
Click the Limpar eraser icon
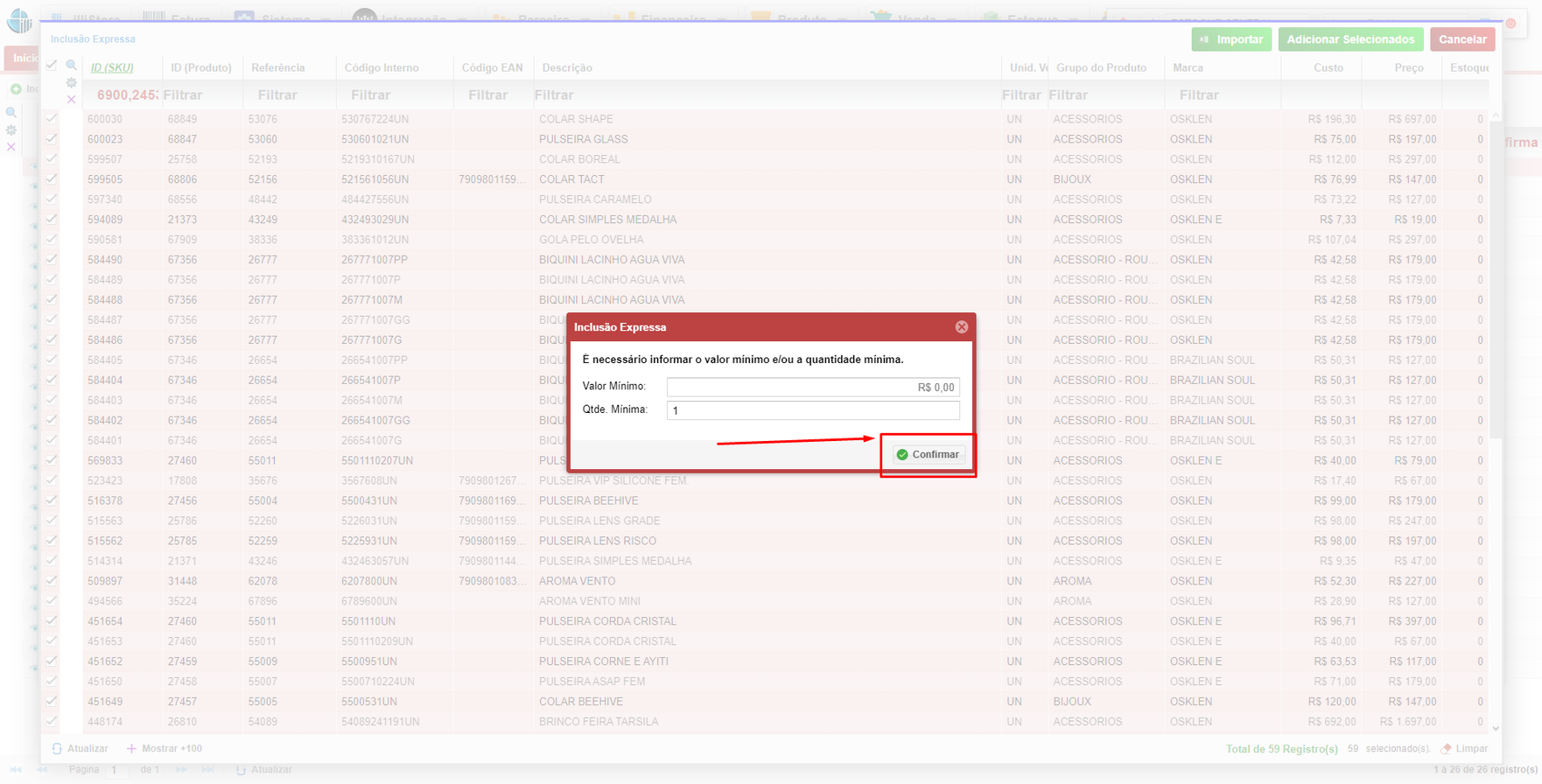click(x=1446, y=749)
